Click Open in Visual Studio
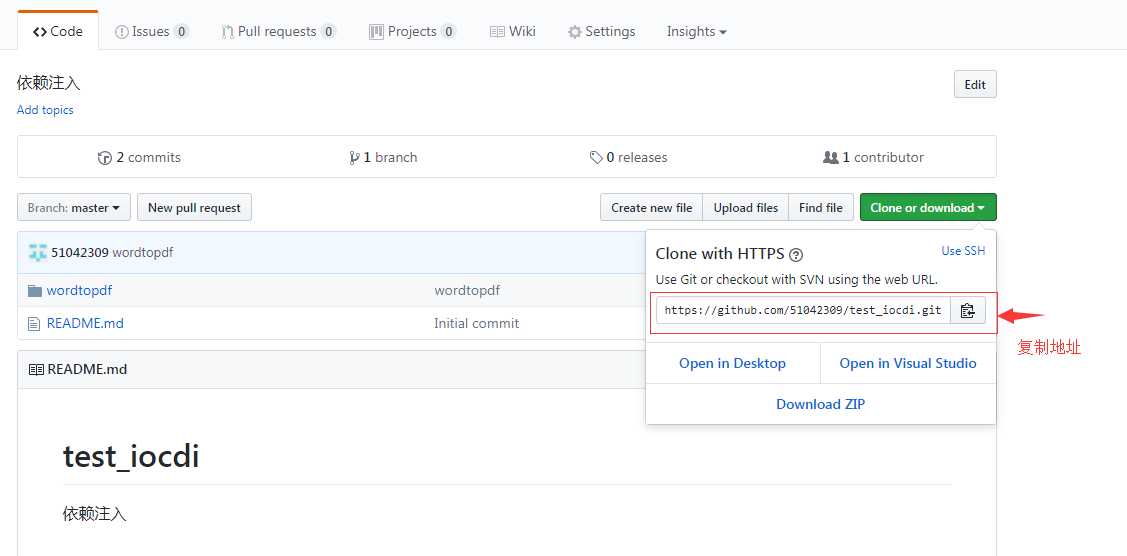 [x=908, y=363]
